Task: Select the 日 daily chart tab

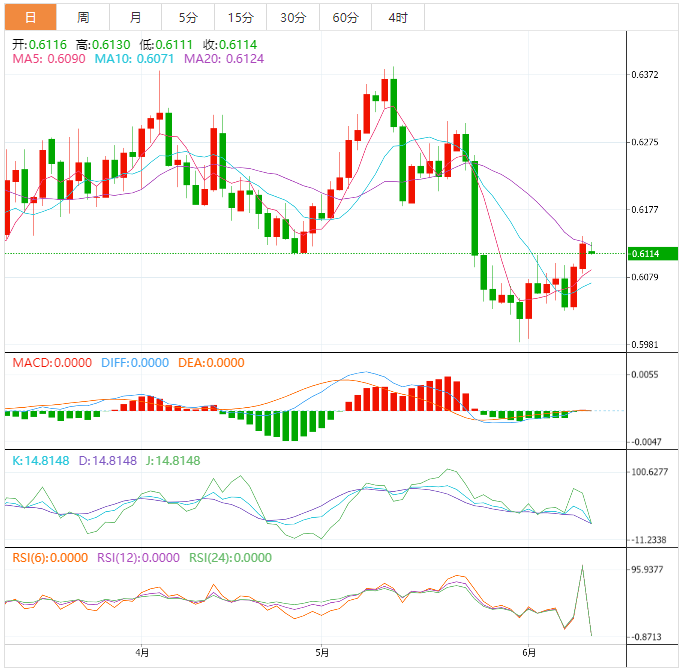Action: [30, 17]
